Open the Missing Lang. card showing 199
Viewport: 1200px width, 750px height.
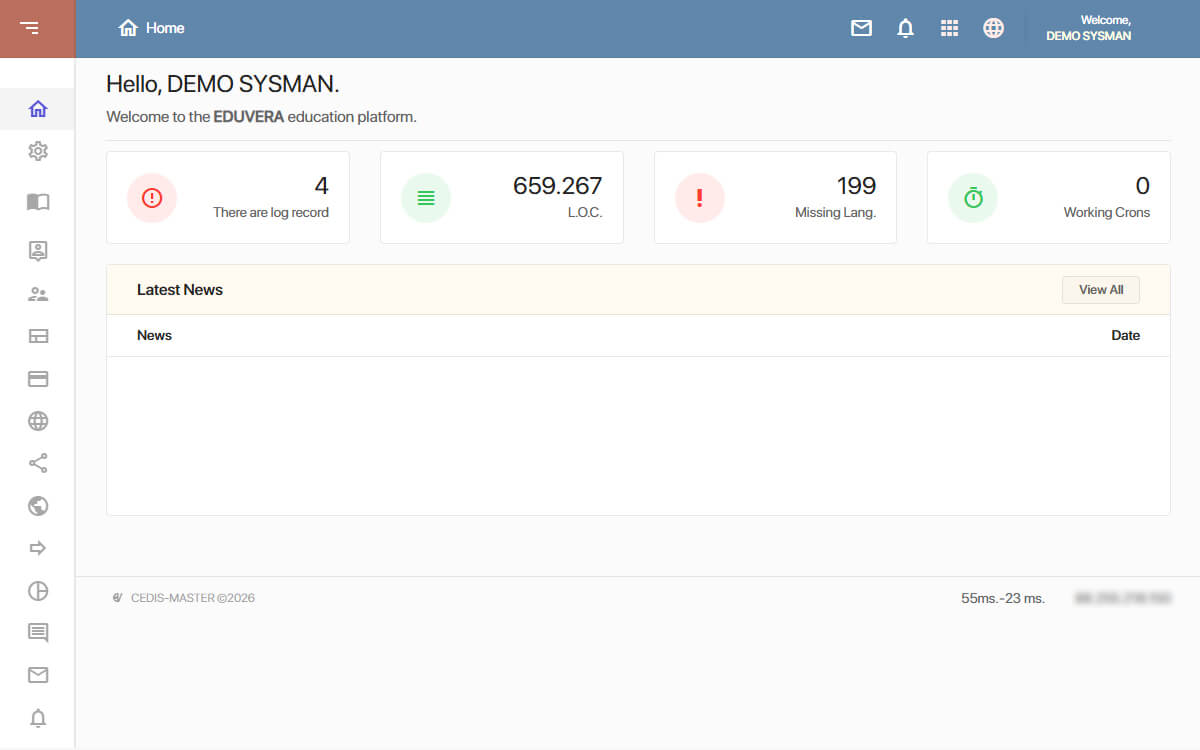click(x=775, y=198)
